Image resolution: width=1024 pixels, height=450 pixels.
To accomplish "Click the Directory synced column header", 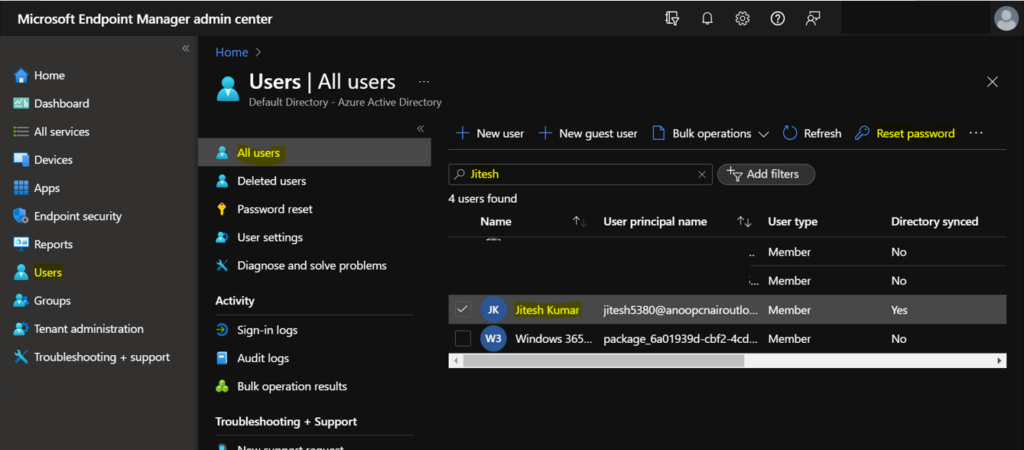I will tap(935, 221).
